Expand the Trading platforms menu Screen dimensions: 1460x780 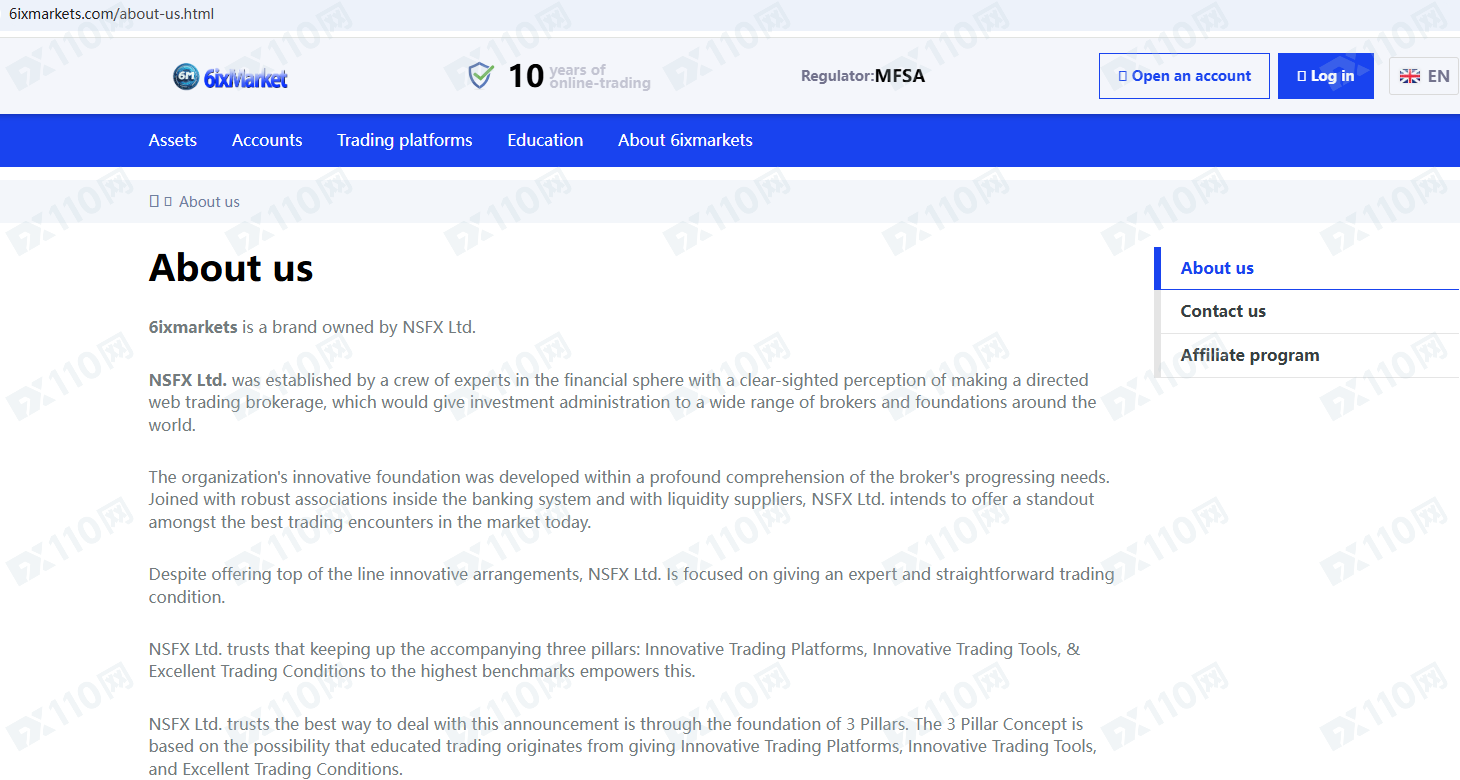(404, 140)
